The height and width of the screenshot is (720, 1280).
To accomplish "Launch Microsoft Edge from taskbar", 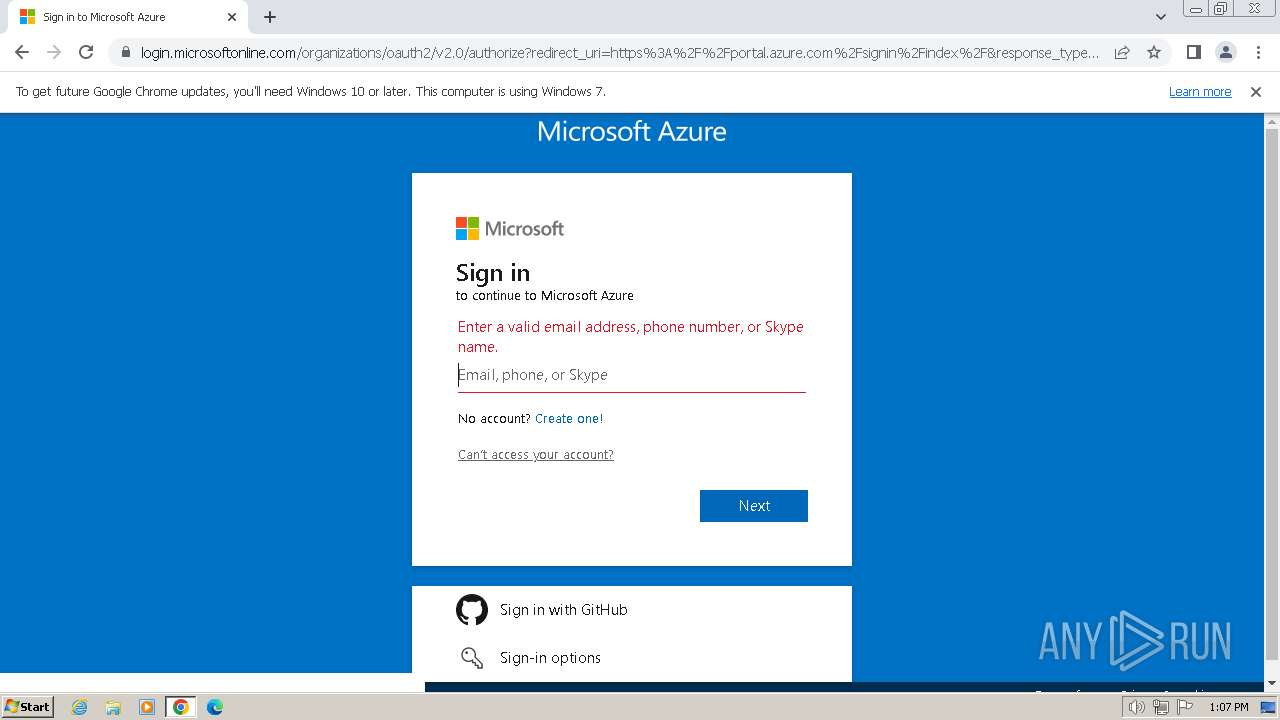I will click(215, 707).
